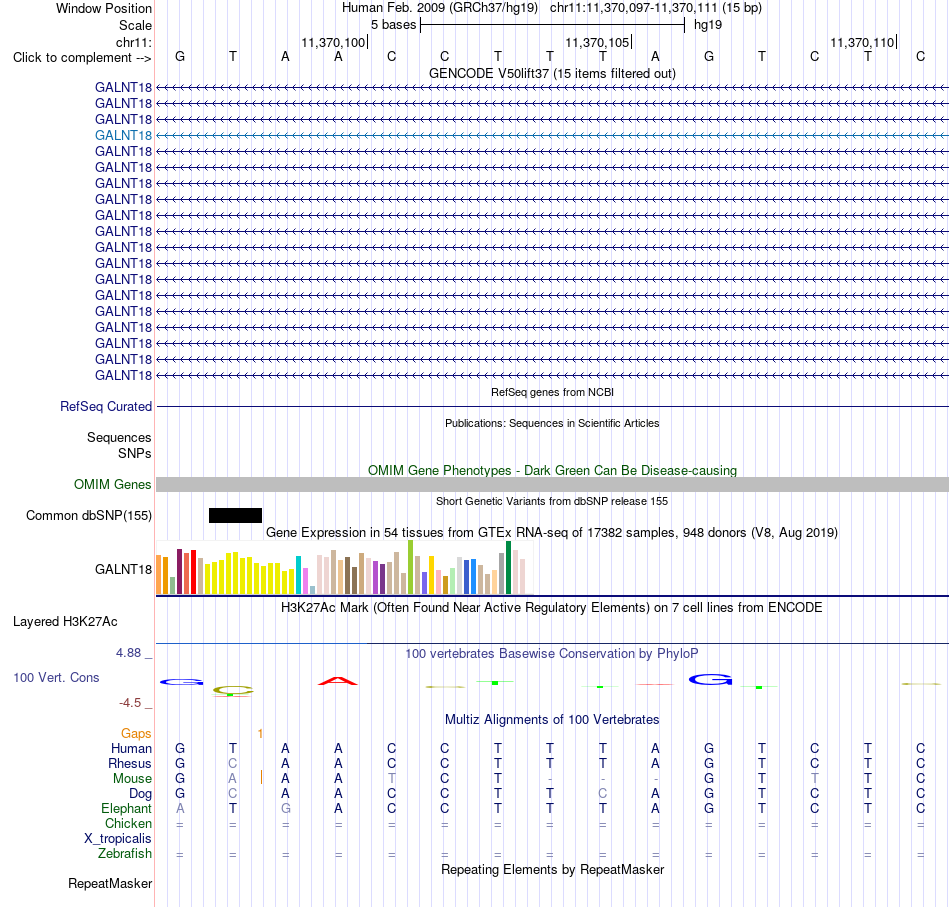Open 100 vertebrates Basewise Conservation by PhyloP

[x=552, y=654]
